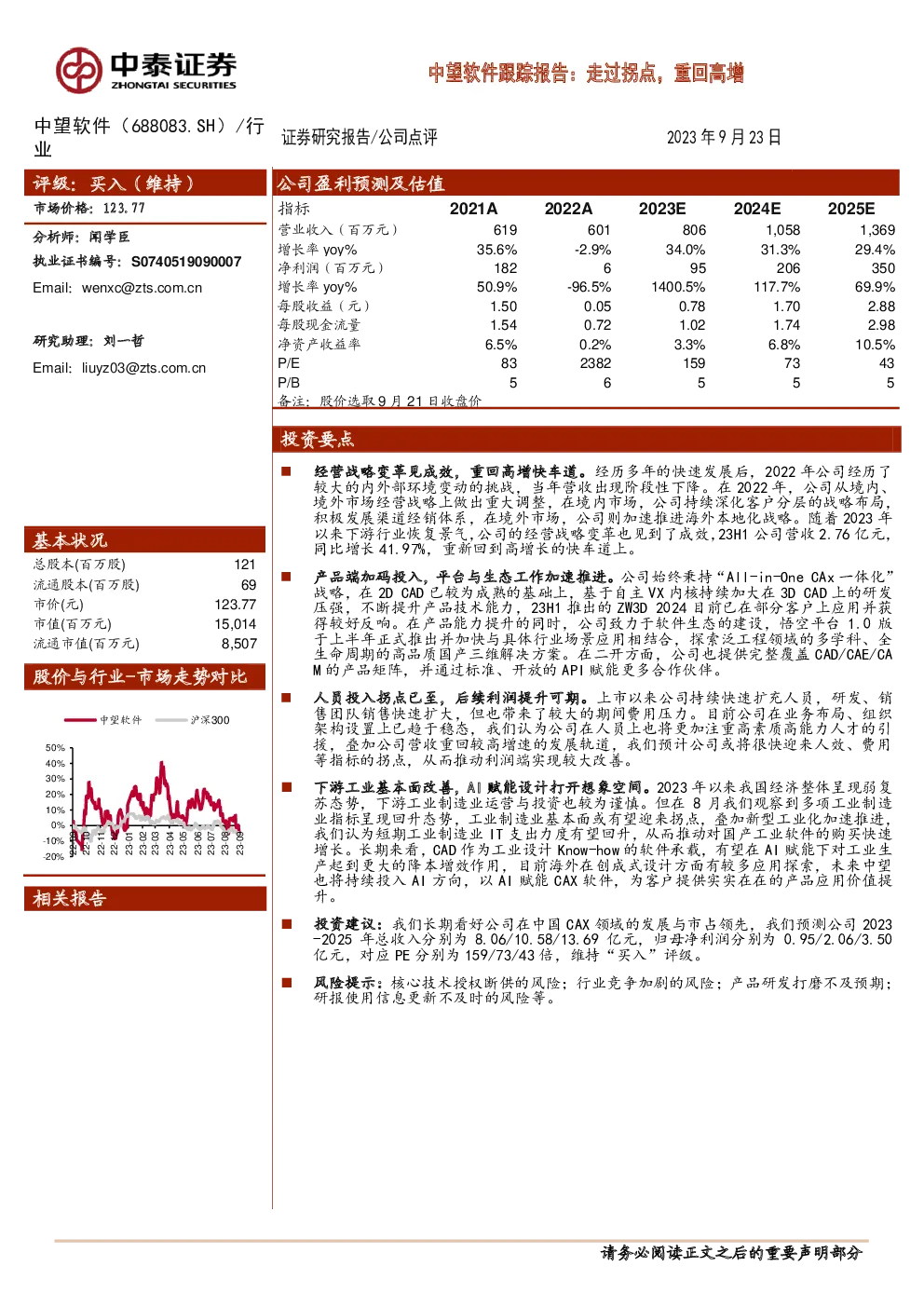Click email liuyz03@zts.com.cn
924x1307 pixels.
[143, 368]
